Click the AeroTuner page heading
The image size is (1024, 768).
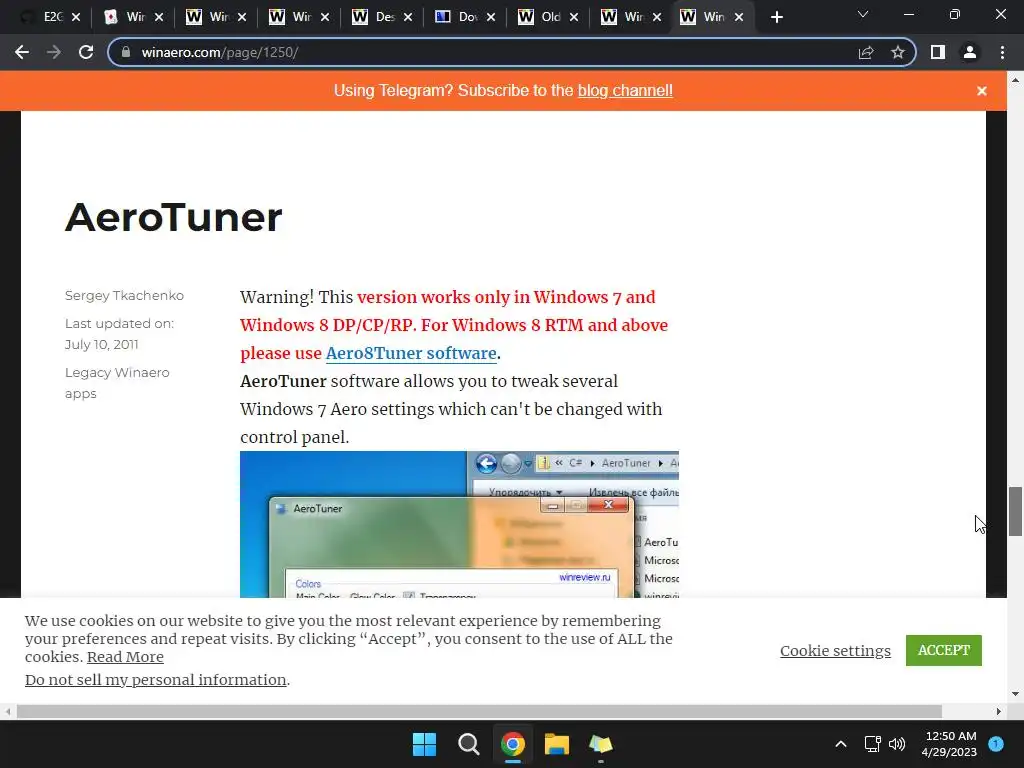coord(174,217)
